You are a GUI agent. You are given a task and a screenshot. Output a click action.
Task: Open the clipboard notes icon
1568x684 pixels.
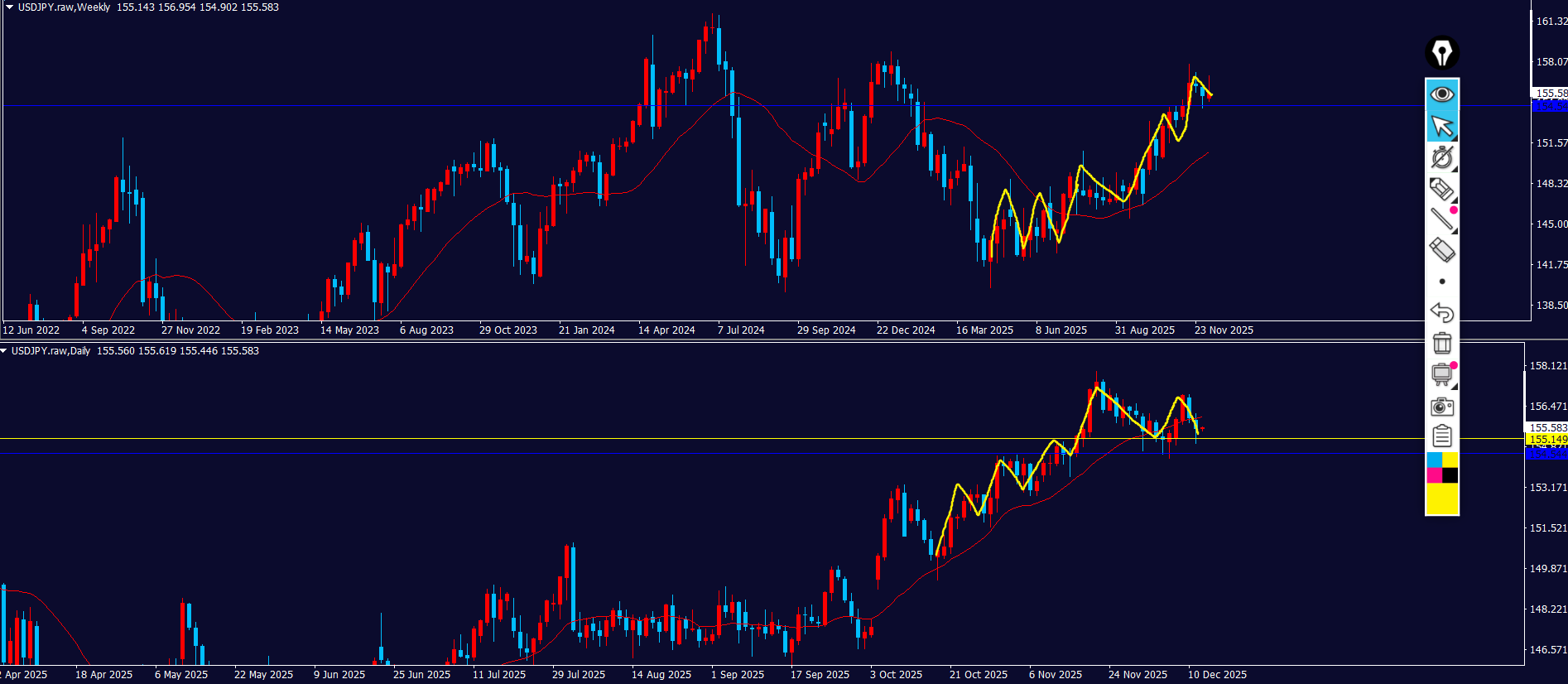tap(1441, 436)
